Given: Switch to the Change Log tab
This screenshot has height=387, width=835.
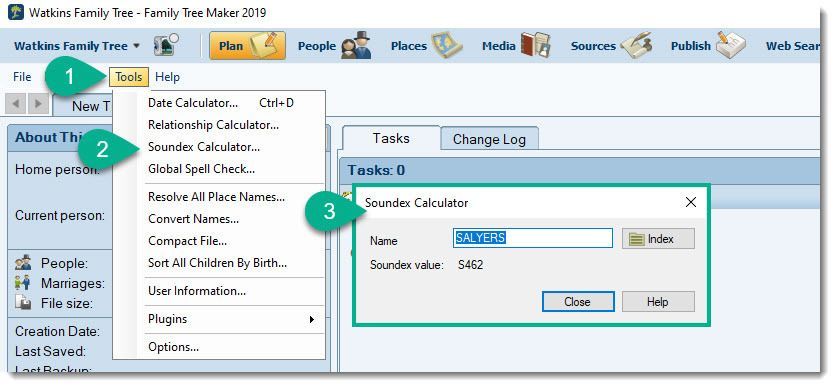Looking at the screenshot, I should [489, 139].
